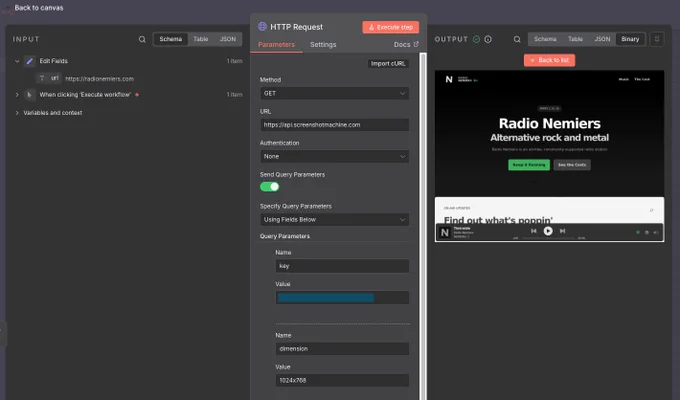Search the OUTPUT panel data
The height and width of the screenshot is (400, 680).
517,39
